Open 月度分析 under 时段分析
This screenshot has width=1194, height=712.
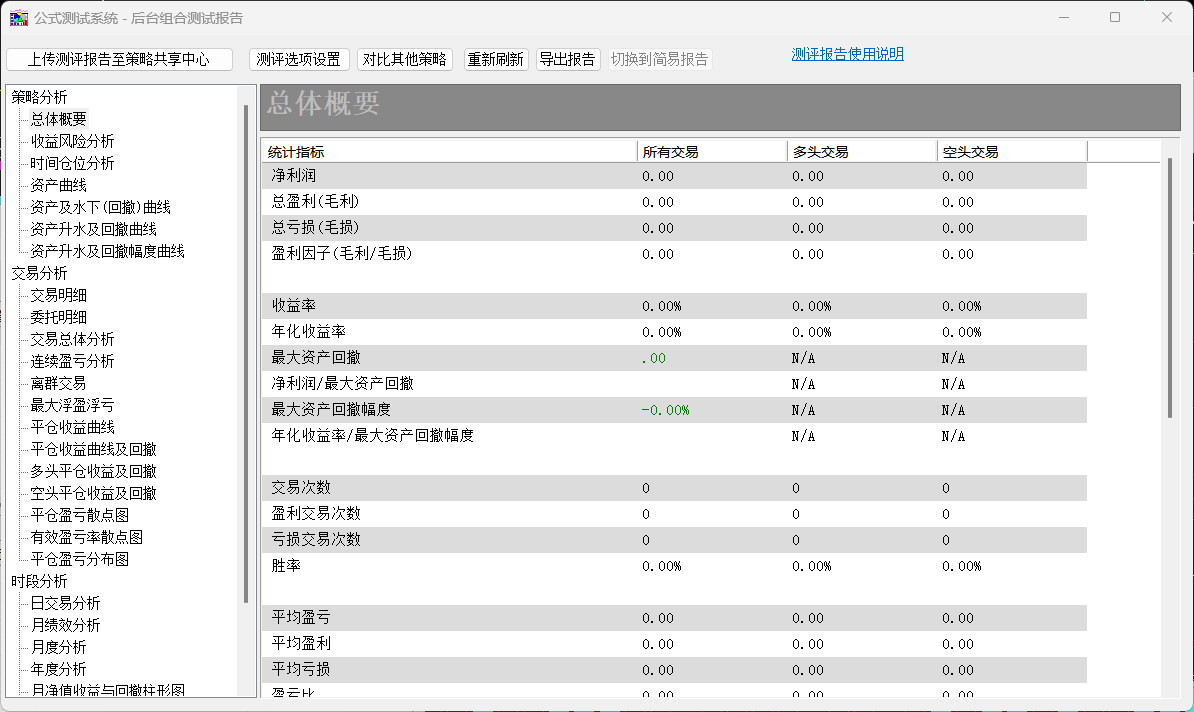tap(58, 647)
